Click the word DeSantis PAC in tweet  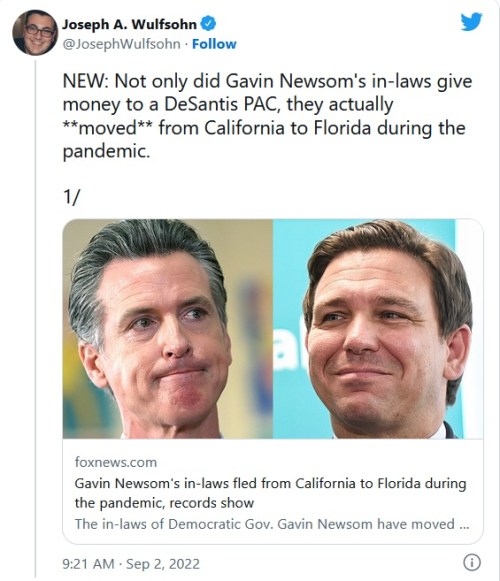coord(221,104)
